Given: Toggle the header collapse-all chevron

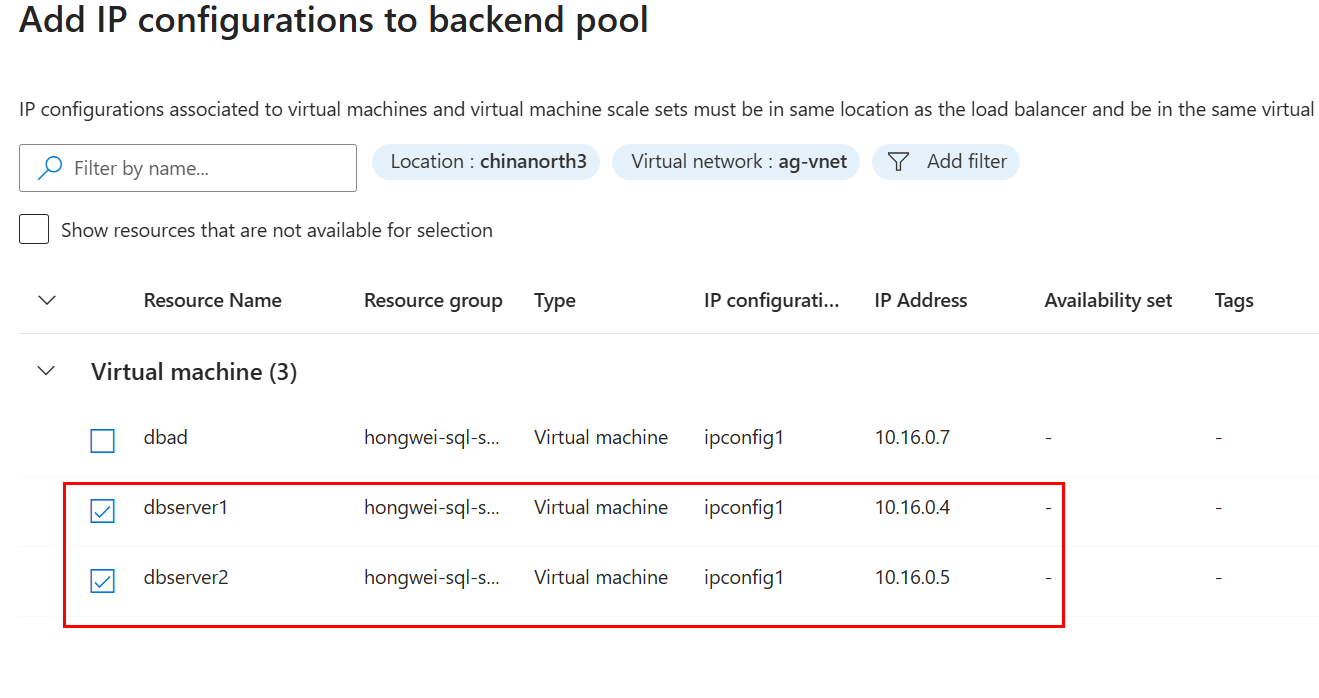Looking at the screenshot, I should coord(46,300).
